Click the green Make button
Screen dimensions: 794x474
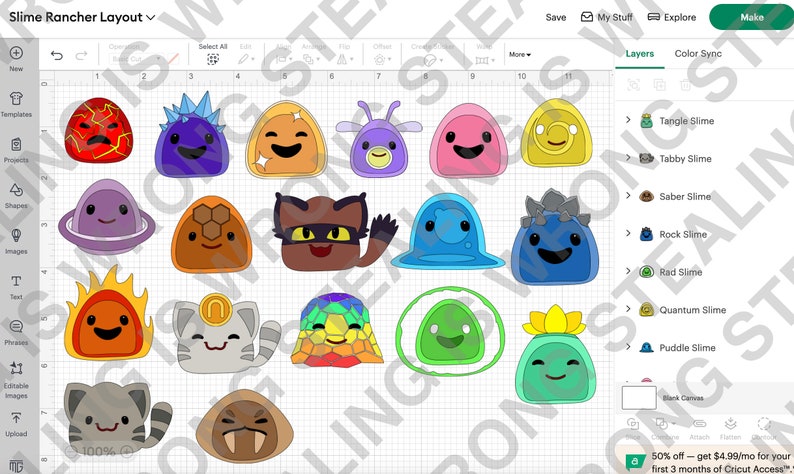[x=751, y=17]
